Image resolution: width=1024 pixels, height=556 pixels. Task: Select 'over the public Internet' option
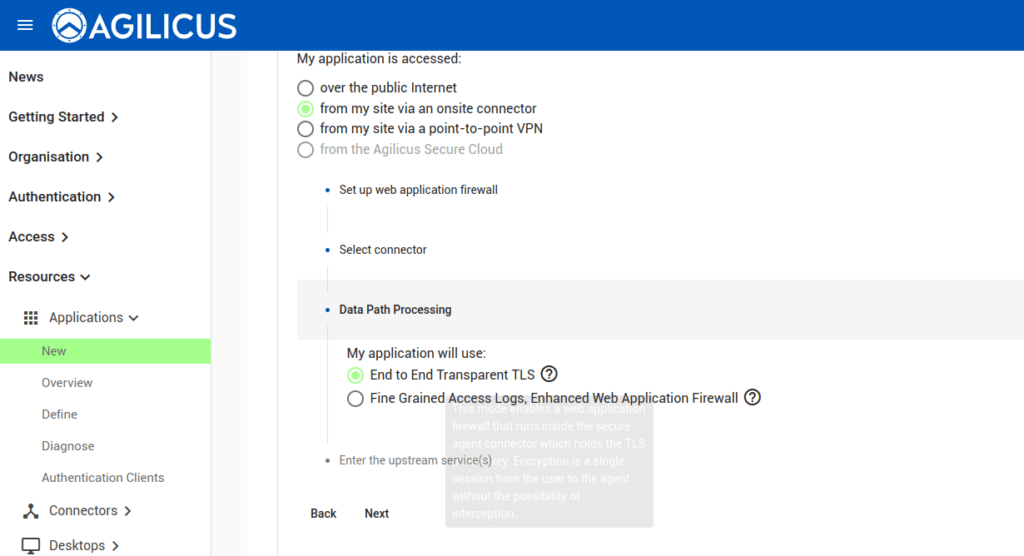click(x=305, y=88)
